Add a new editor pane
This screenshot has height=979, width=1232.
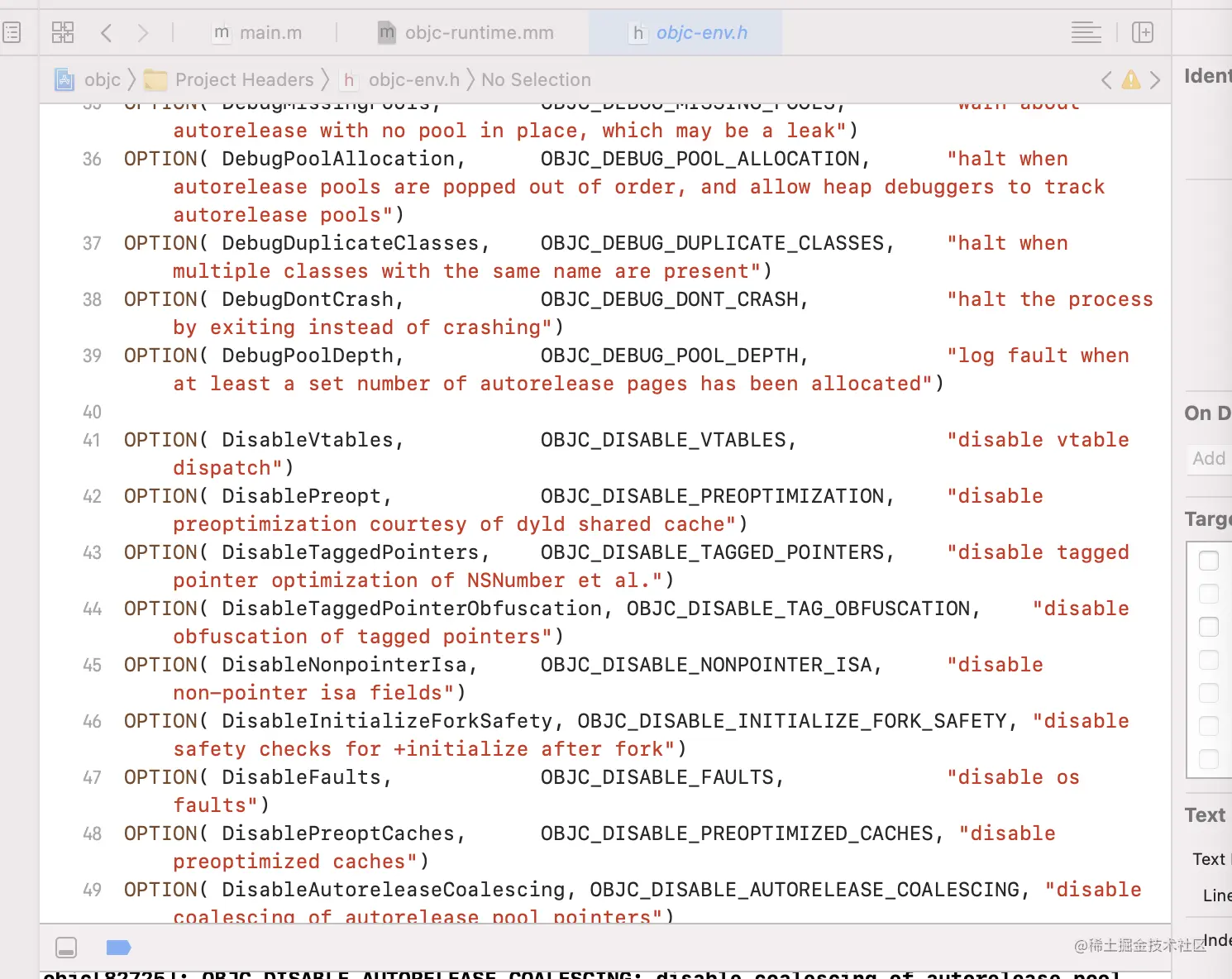1143,33
